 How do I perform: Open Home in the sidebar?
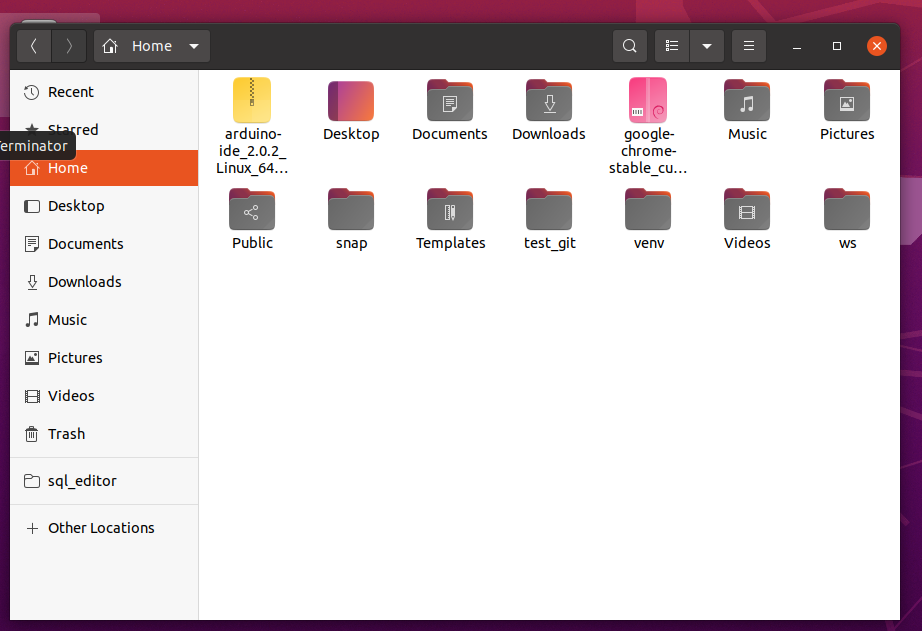pyautogui.click(x=104, y=168)
